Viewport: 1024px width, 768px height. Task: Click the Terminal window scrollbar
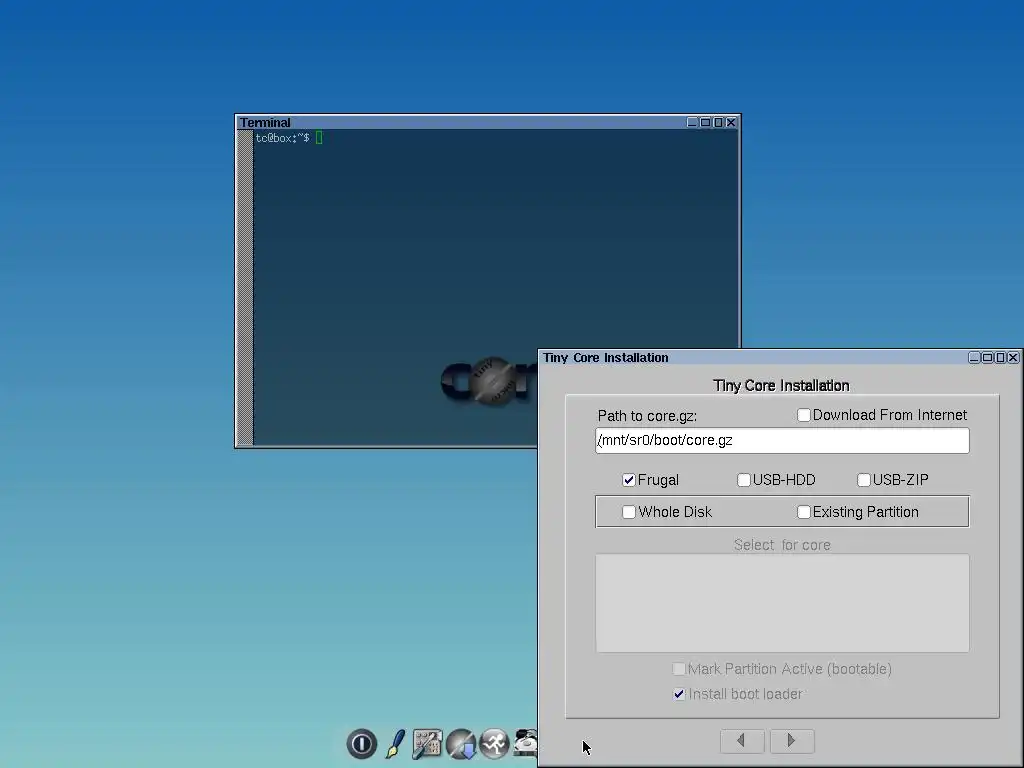pos(245,287)
